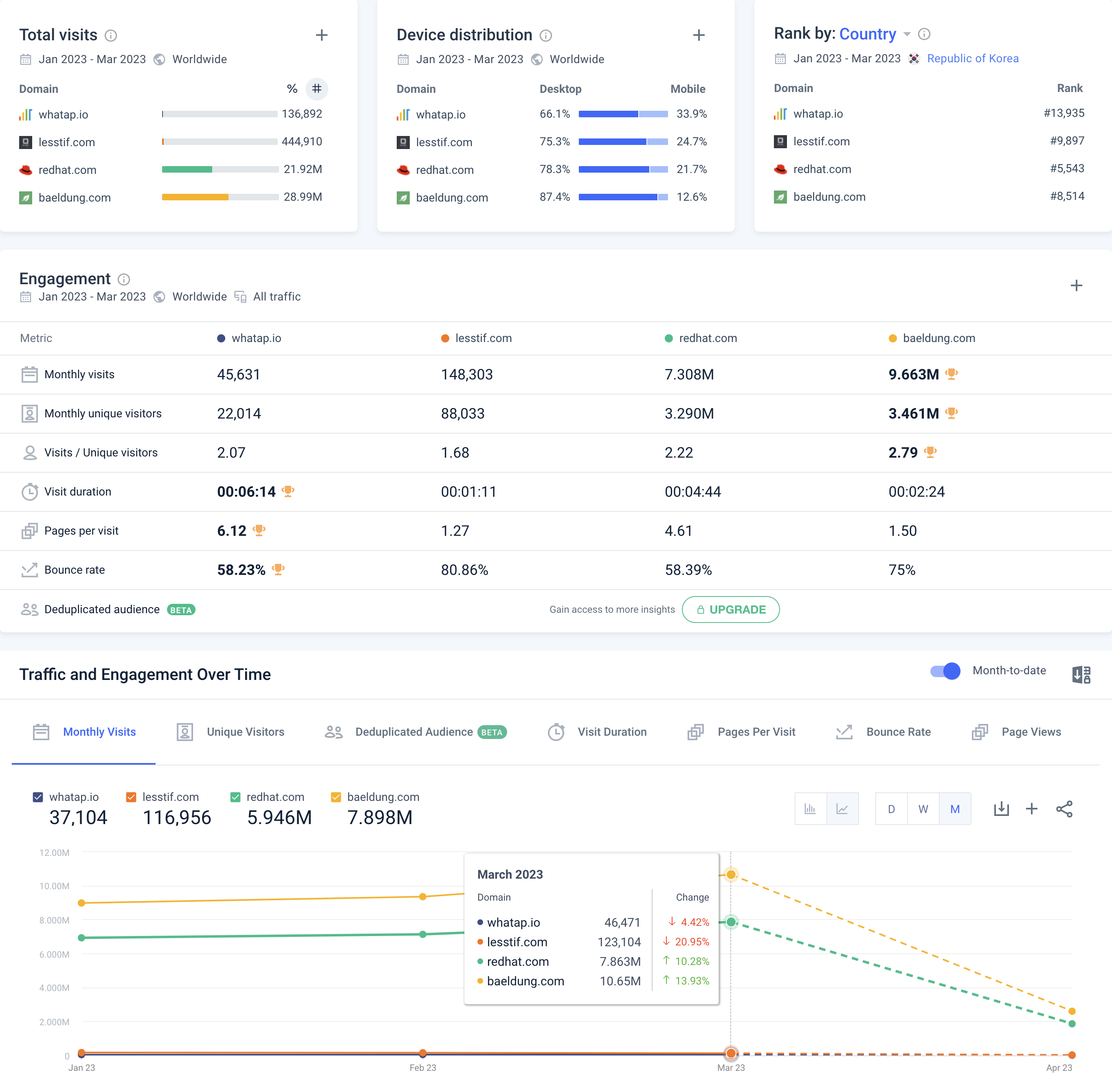Uncheck whatap.io in chart legend
This screenshot has height=1092, width=1112.
tap(38, 797)
